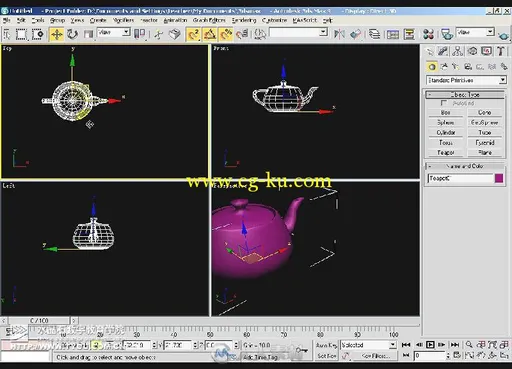Open the Standard Primitives dropdown
The height and width of the screenshot is (369, 512).
(466, 80)
